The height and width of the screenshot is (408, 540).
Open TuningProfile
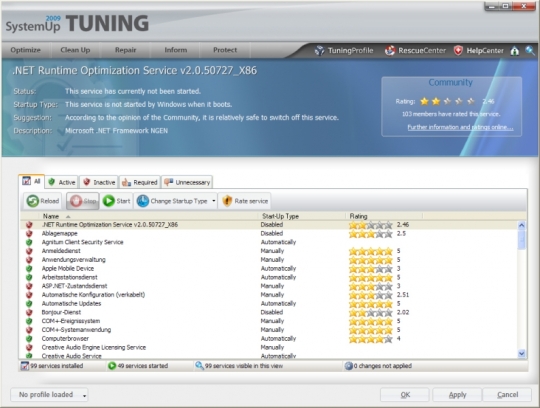coord(344,51)
